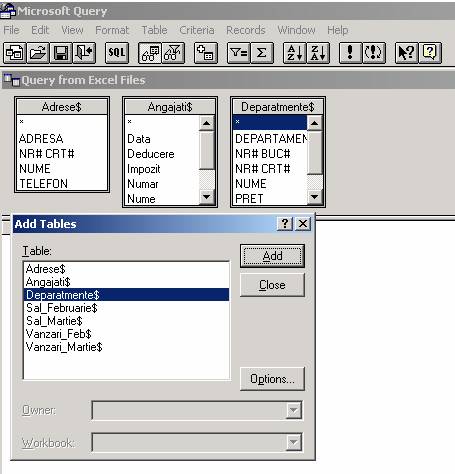Screen dimensions: 455x474
Task: Click the Save Query floppy icon
Action: point(61,53)
